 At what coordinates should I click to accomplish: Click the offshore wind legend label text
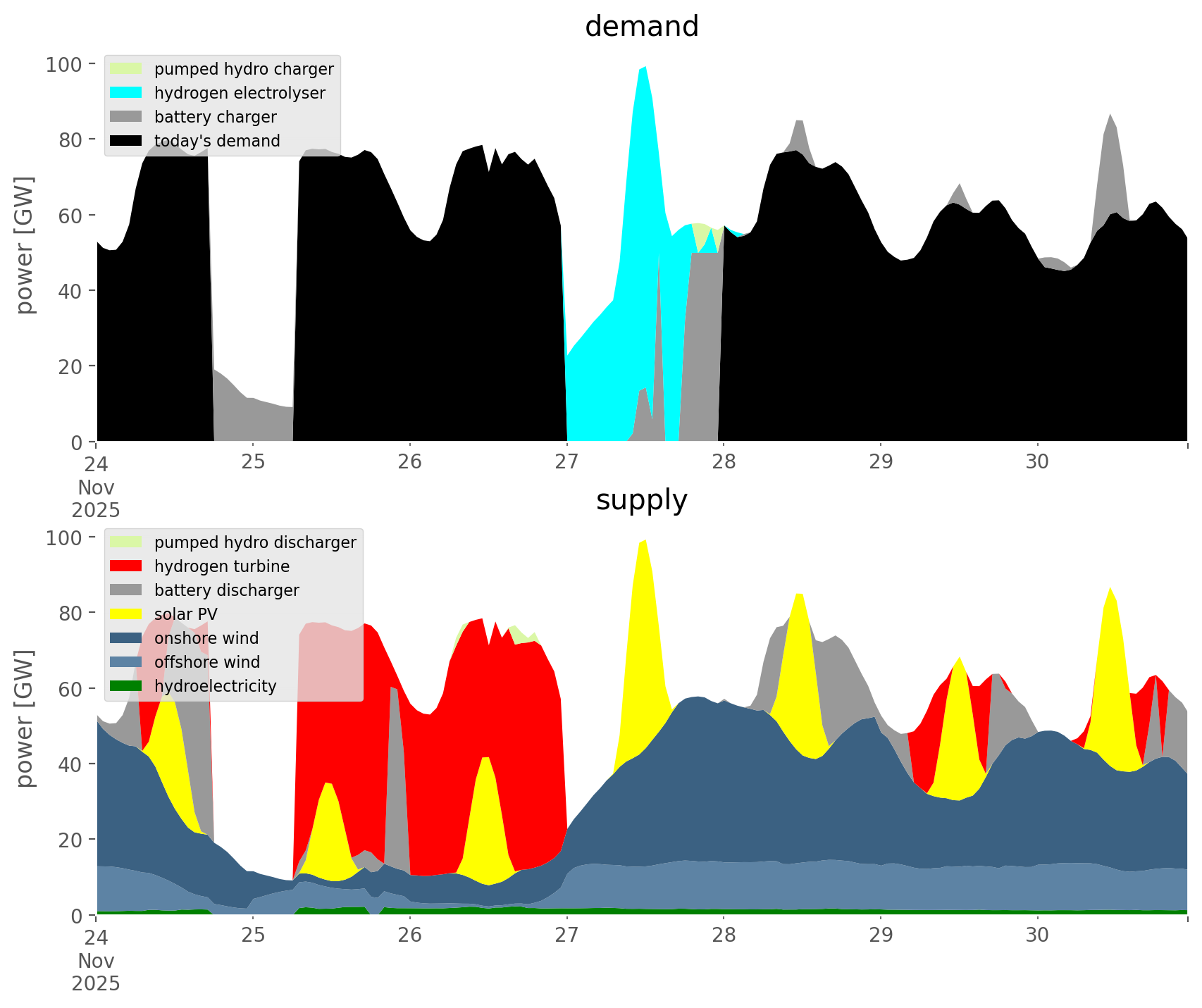coord(206,662)
